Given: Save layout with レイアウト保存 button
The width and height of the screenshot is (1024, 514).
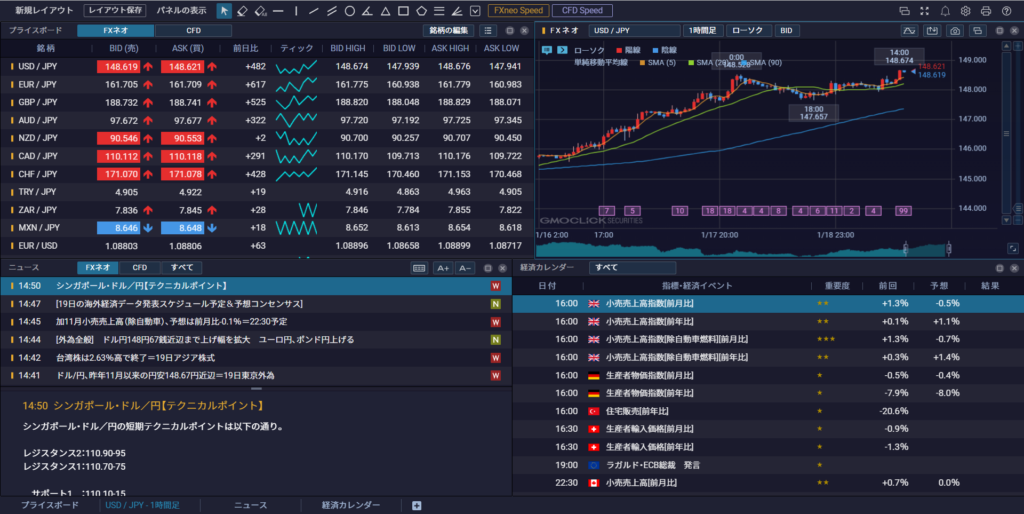Looking at the screenshot, I should (115, 10).
